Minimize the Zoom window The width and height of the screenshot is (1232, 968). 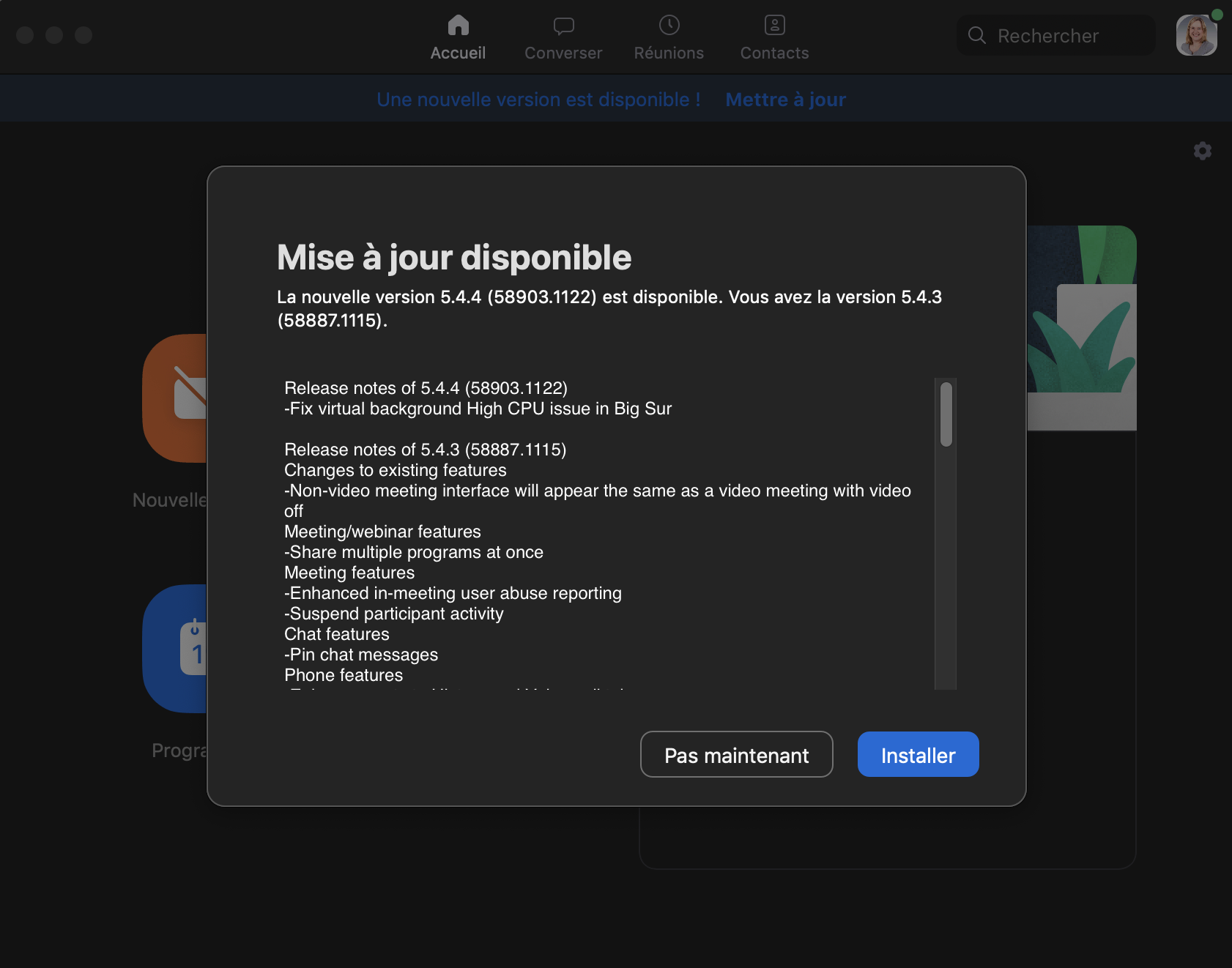click(54, 35)
